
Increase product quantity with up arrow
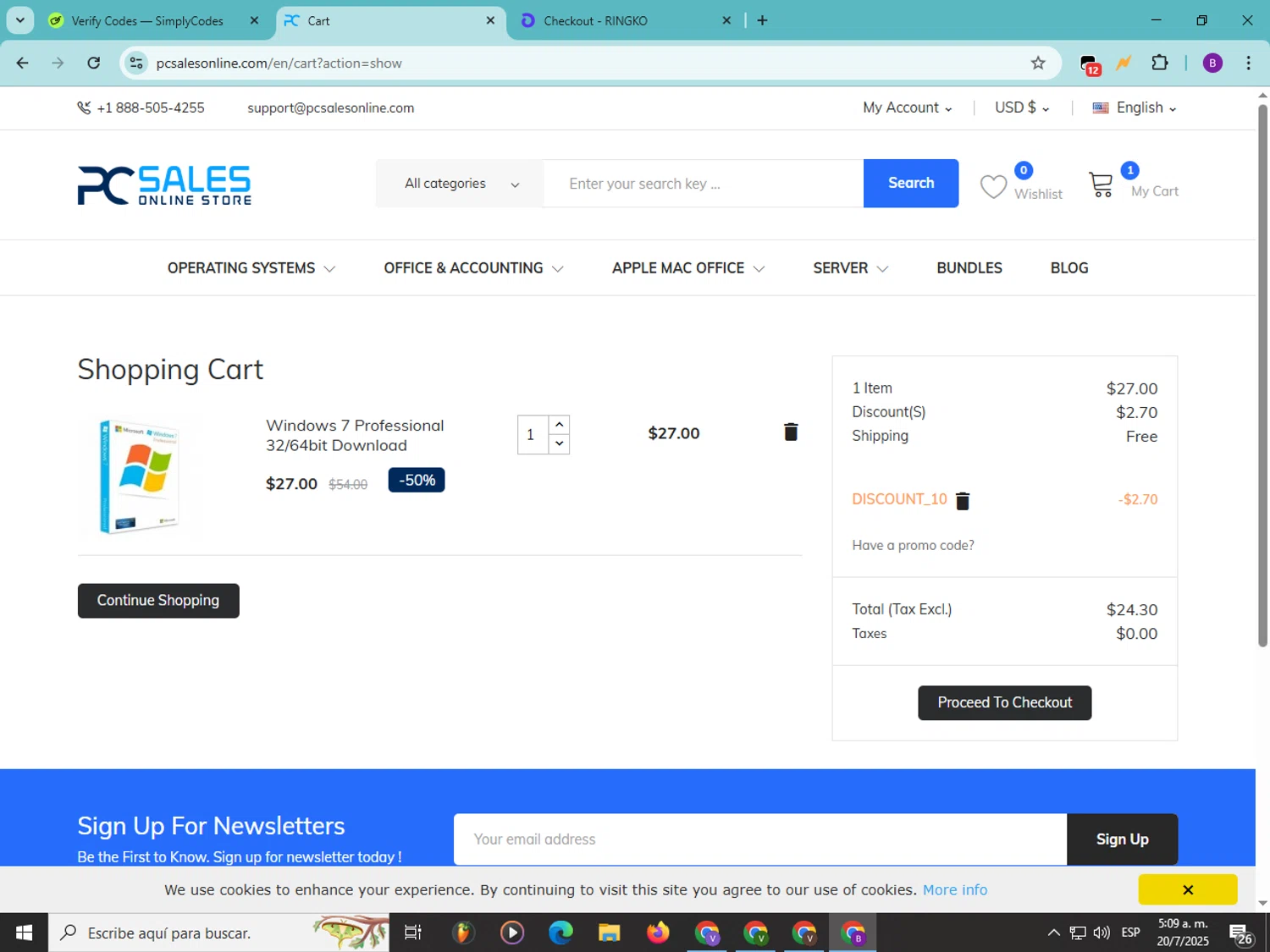click(559, 424)
